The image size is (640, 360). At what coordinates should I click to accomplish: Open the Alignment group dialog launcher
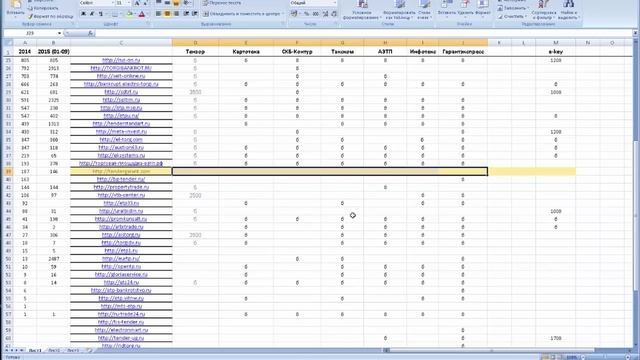tap(283, 24)
